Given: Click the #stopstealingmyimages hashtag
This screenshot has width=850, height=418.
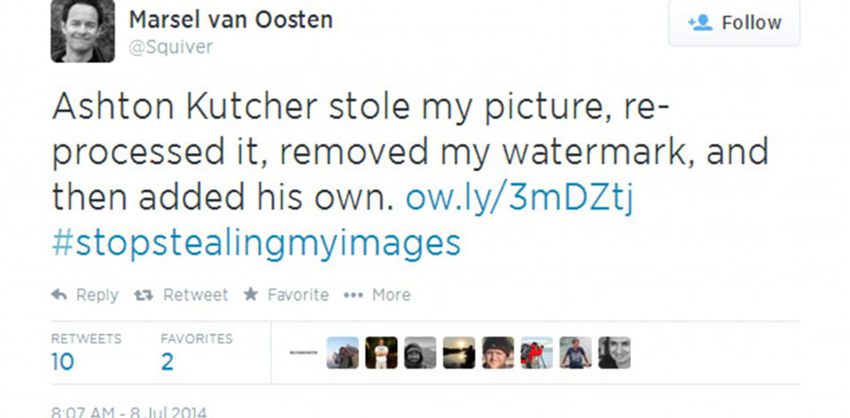Looking at the screenshot, I should [x=255, y=243].
